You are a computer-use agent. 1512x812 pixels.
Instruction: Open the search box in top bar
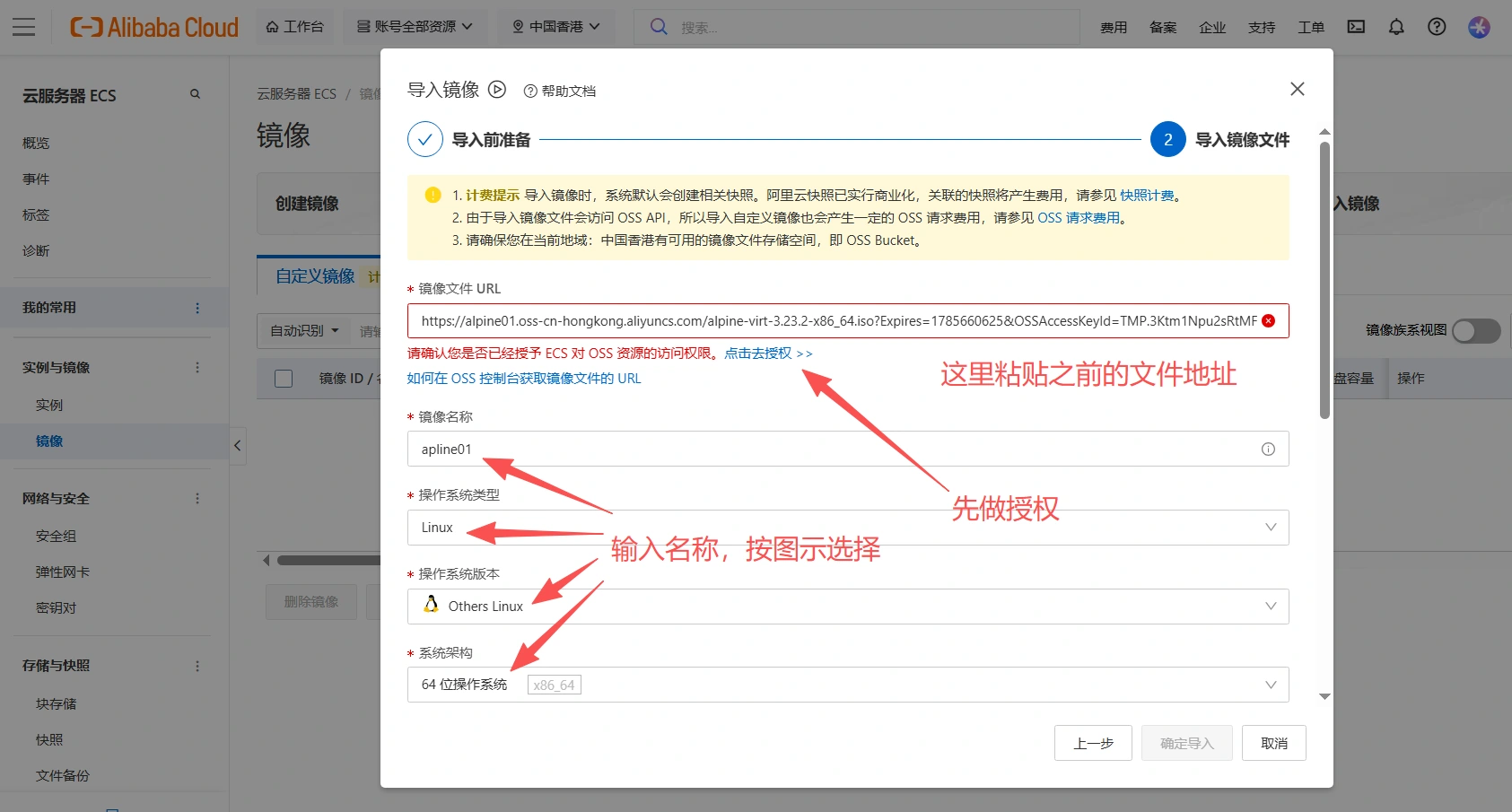pos(857,27)
